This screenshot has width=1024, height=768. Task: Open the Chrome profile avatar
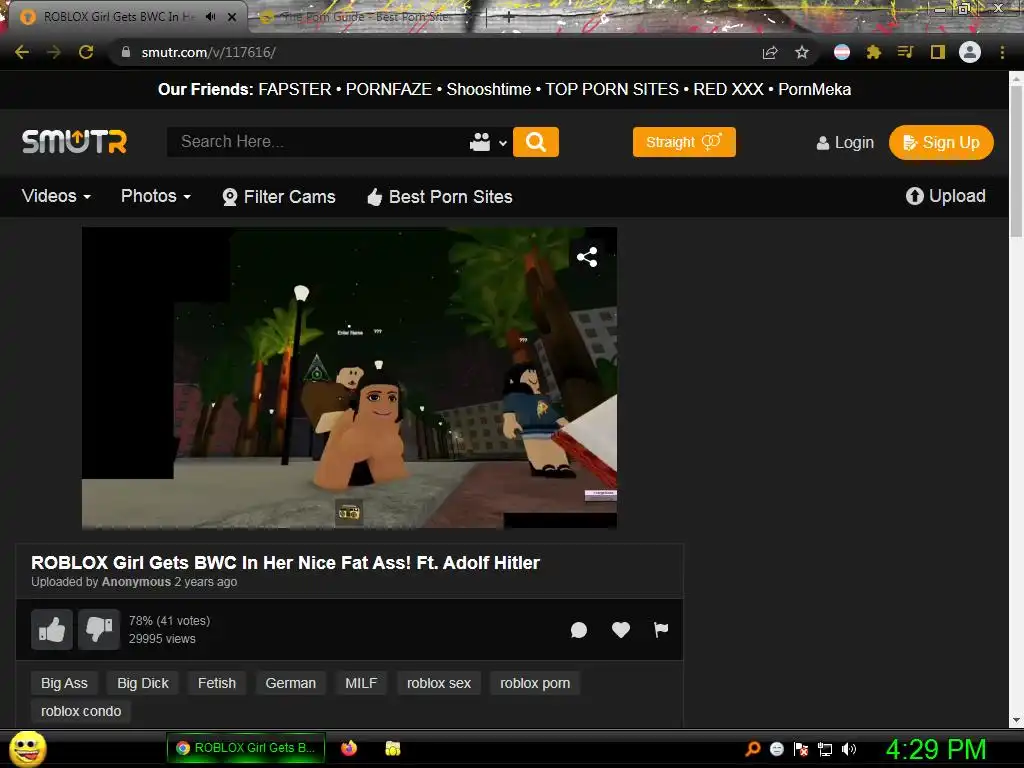click(x=970, y=52)
